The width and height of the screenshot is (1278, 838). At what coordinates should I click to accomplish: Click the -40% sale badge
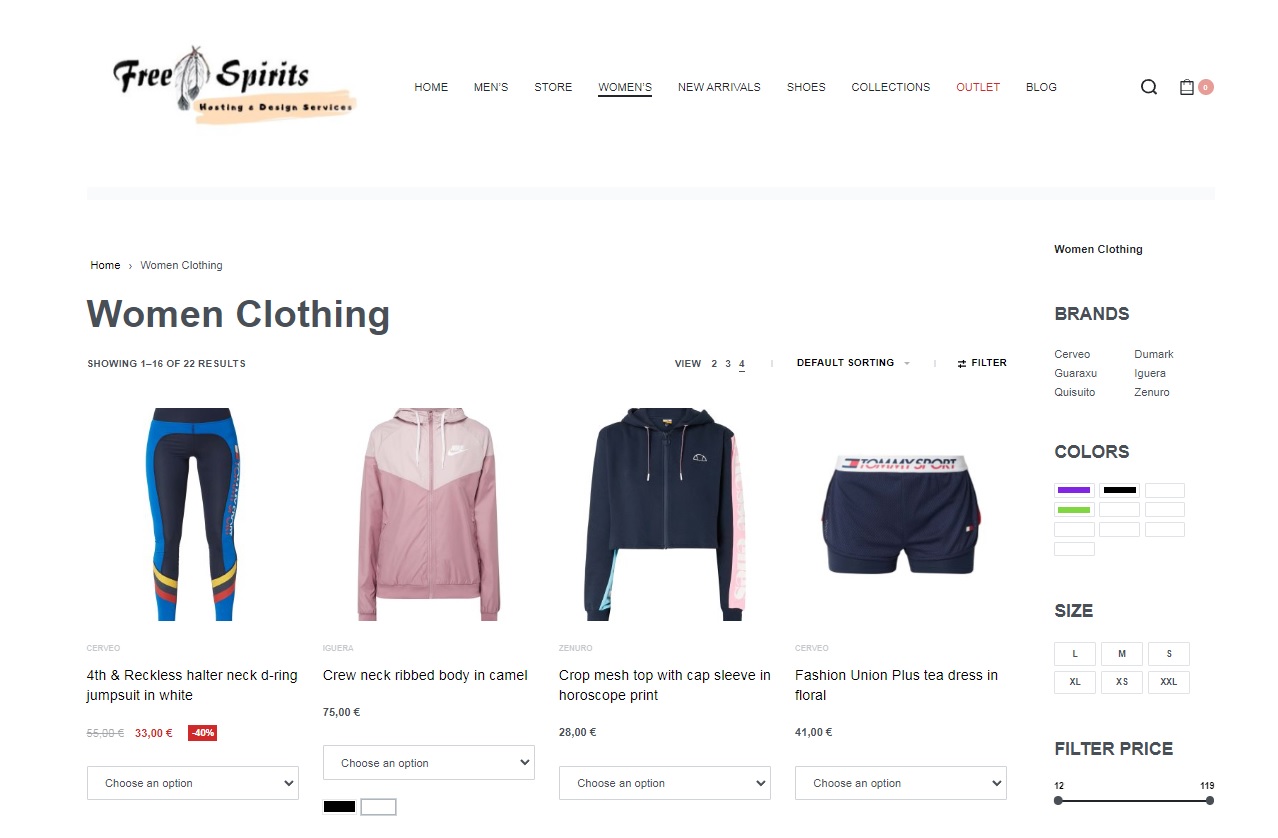tap(203, 733)
